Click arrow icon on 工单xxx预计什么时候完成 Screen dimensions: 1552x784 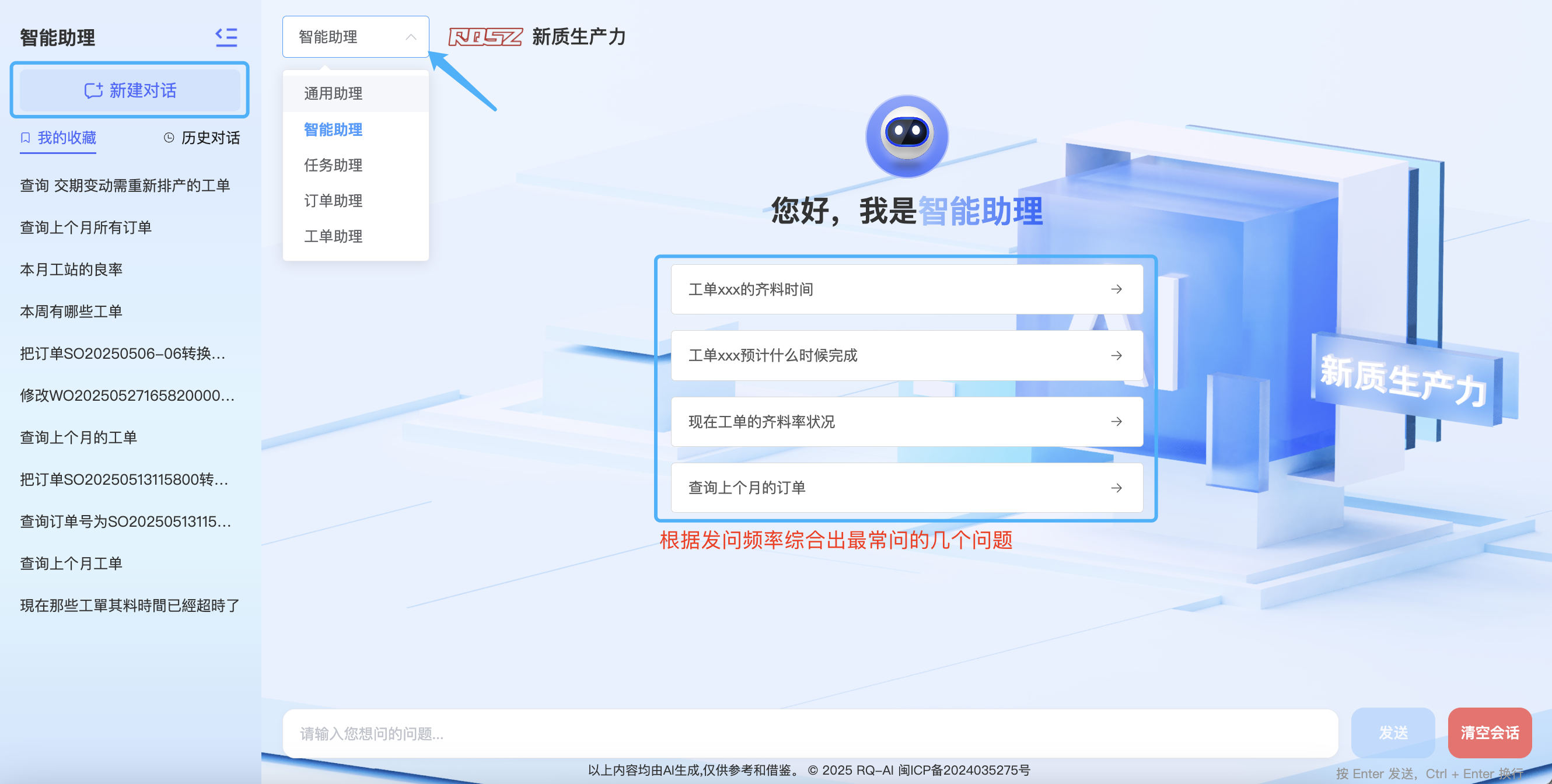pyautogui.click(x=1116, y=356)
